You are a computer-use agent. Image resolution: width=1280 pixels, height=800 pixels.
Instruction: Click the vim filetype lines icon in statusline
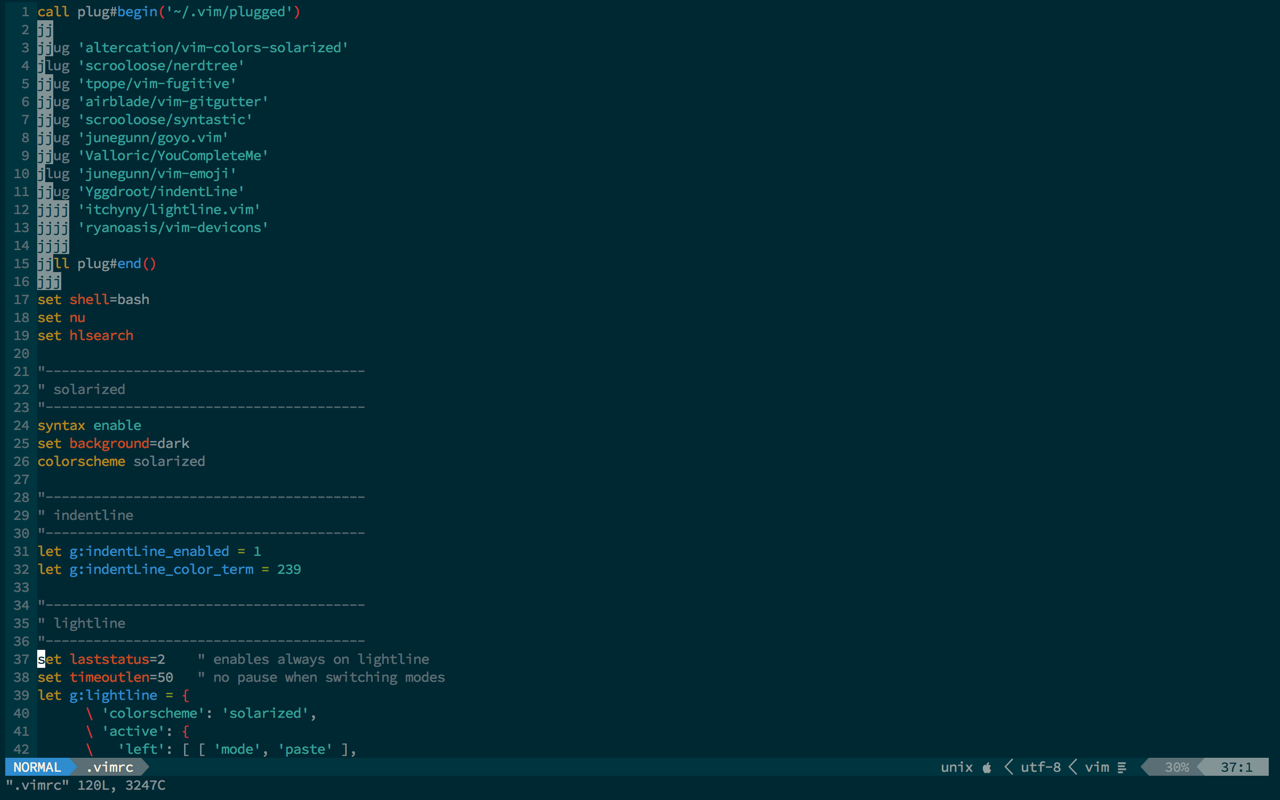click(x=1122, y=767)
